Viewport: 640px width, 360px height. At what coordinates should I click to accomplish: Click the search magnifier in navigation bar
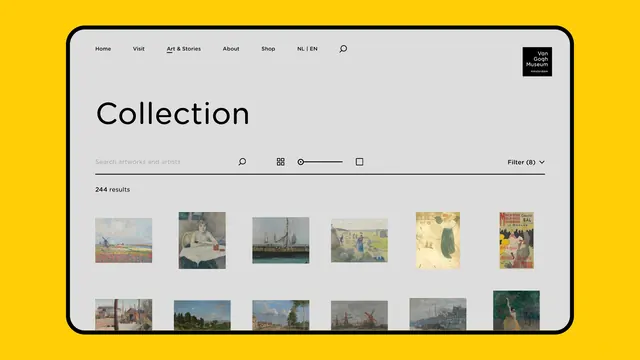coord(343,49)
